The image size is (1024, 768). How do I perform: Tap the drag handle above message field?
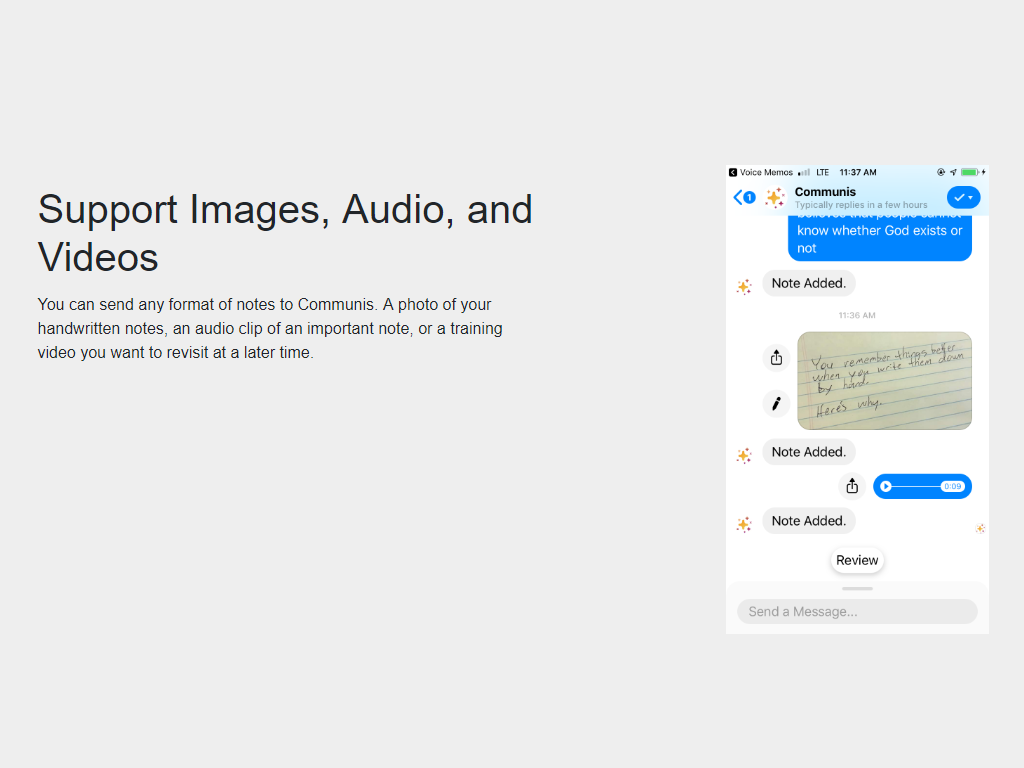pyautogui.click(x=857, y=588)
